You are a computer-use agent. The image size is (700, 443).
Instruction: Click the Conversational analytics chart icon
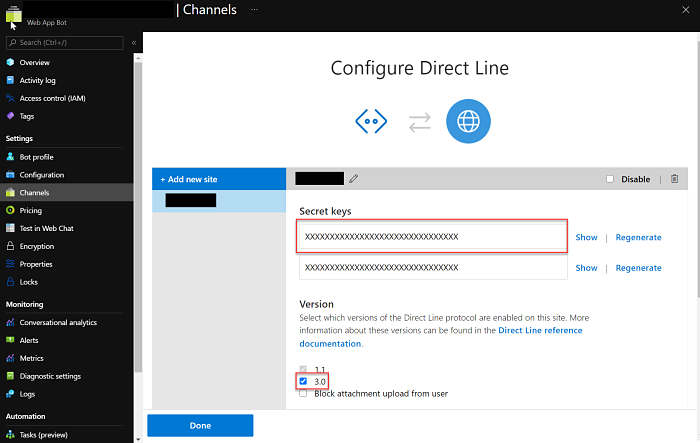click(10, 322)
